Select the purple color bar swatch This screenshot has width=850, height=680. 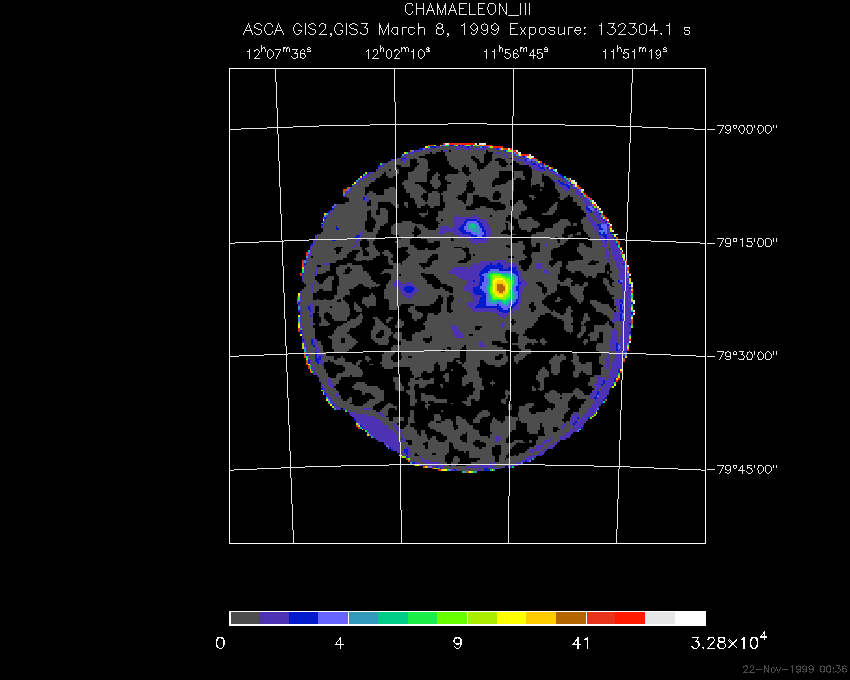point(274,618)
